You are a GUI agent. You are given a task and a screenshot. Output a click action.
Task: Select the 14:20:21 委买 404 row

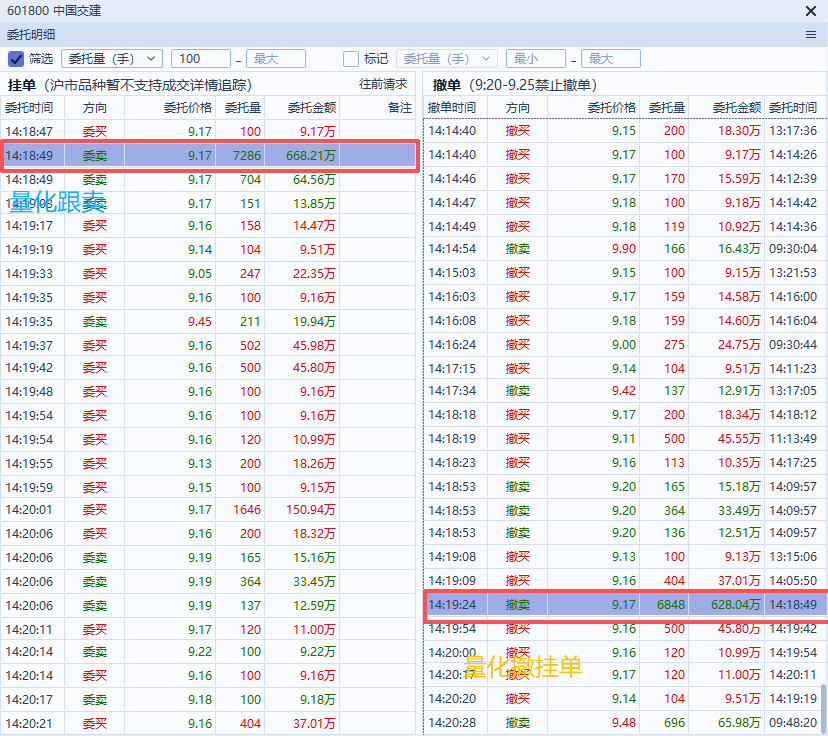pos(209,723)
